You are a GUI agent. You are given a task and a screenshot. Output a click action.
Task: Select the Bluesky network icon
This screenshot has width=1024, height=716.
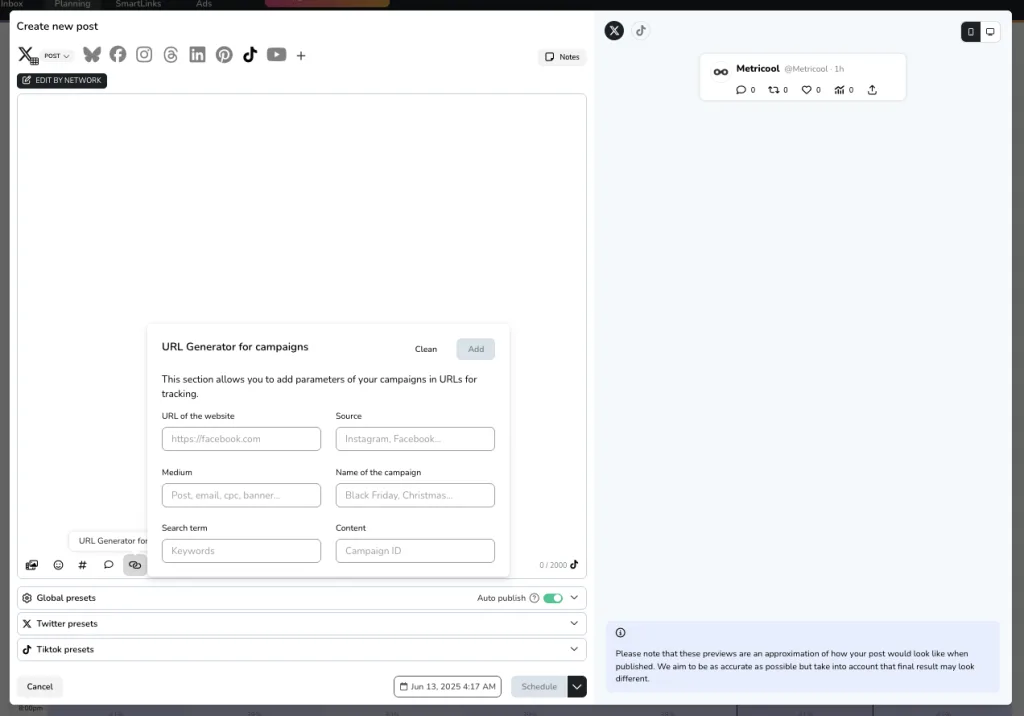(x=92, y=55)
